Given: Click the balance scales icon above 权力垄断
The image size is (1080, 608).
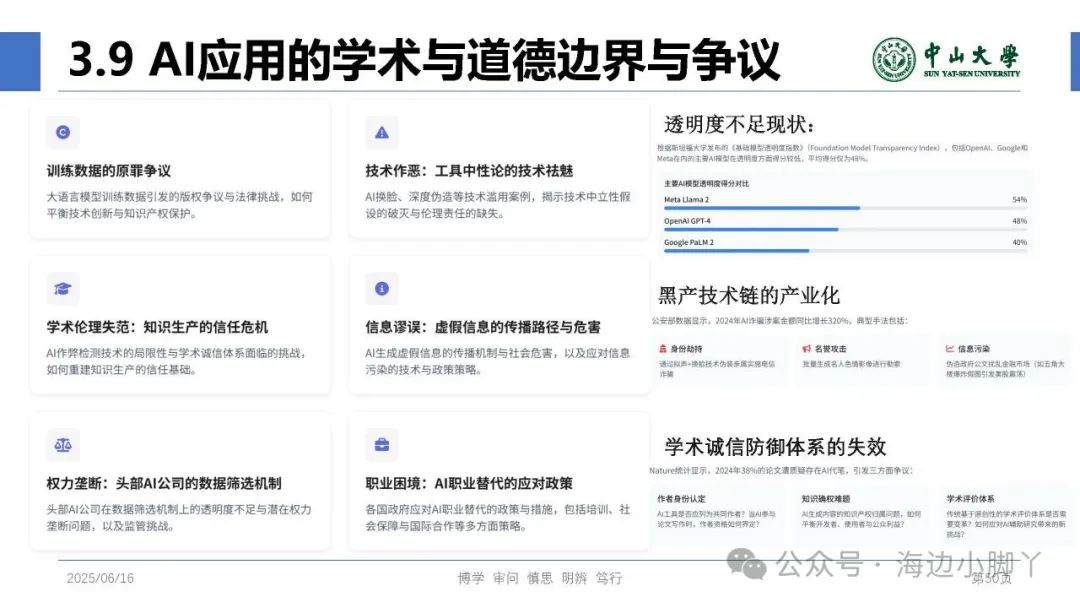Looking at the screenshot, I should pyautogui.click(x=63, y=445).
